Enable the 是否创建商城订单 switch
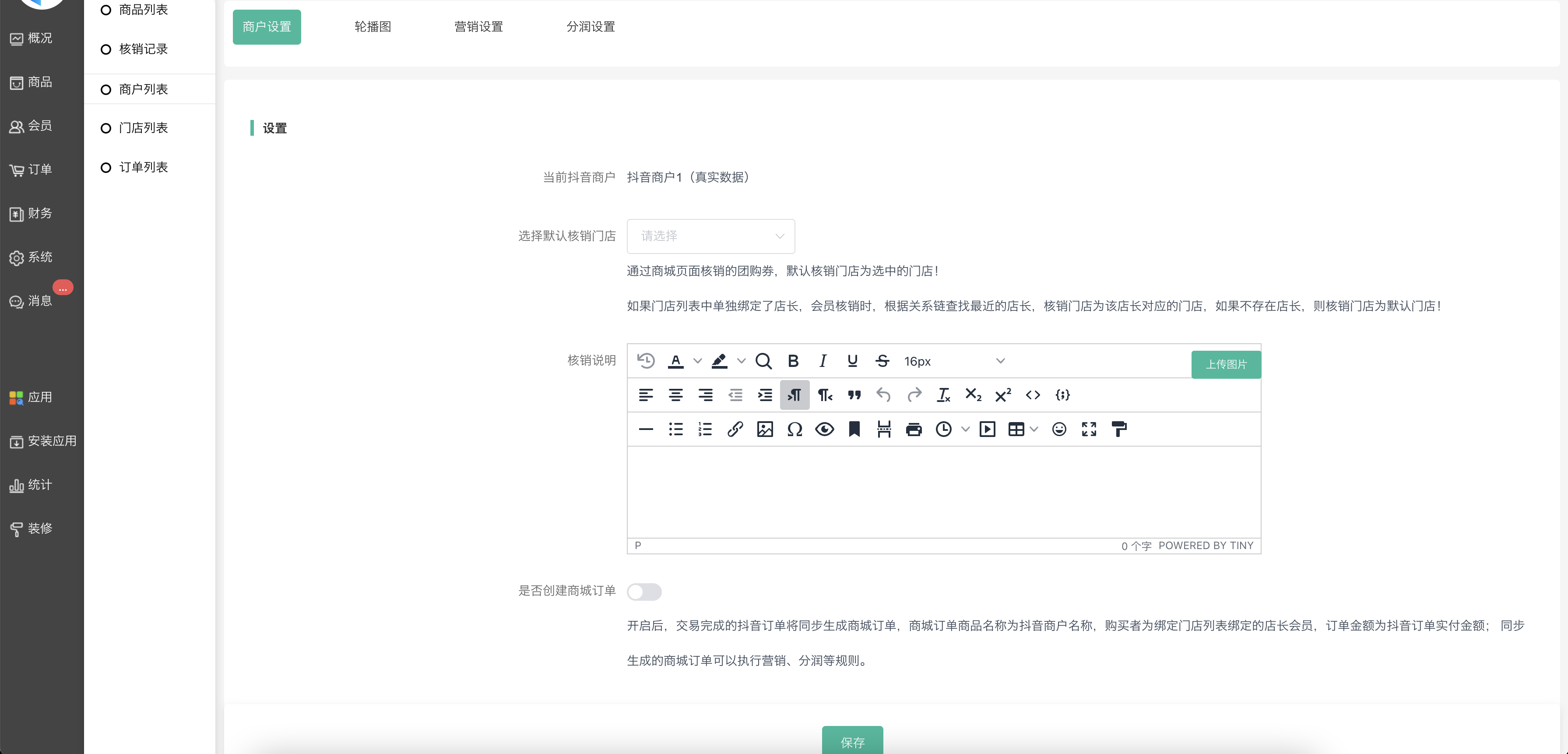 [x=644, y=592]
